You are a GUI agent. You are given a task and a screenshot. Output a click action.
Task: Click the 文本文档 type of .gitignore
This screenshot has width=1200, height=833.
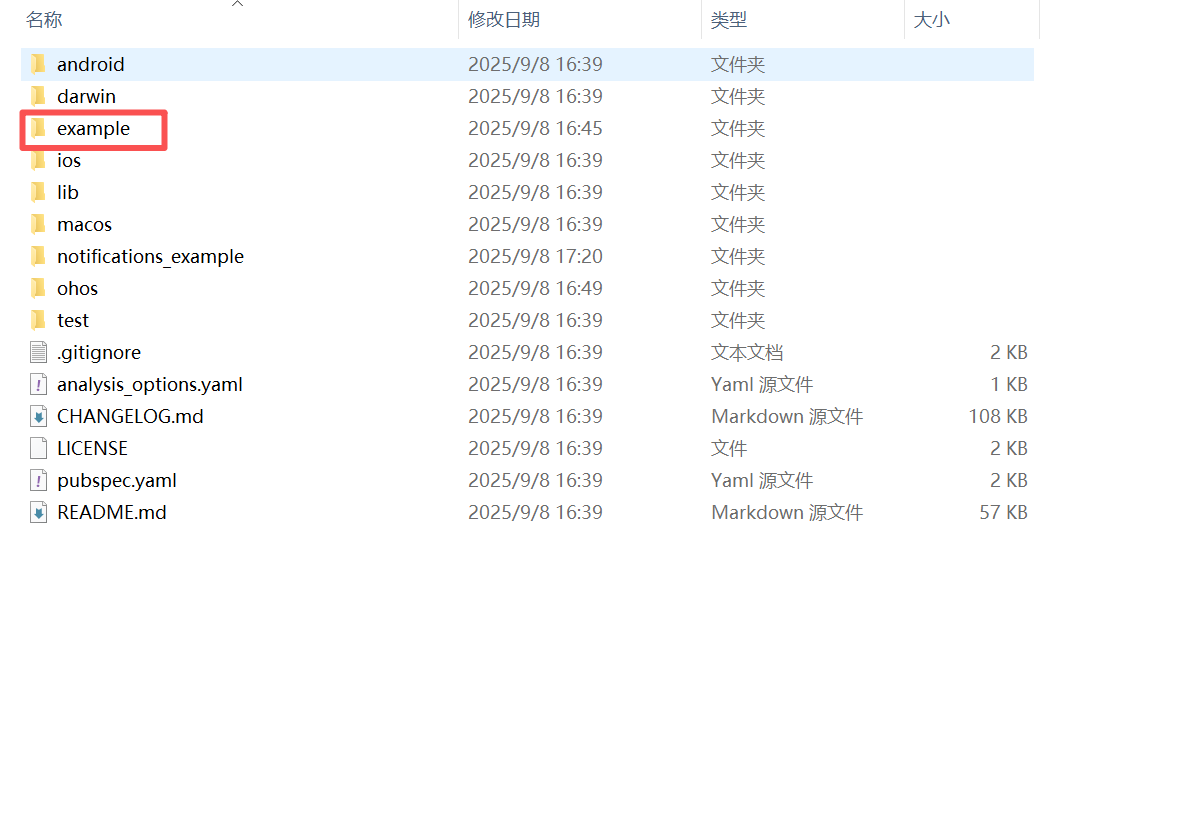coord(747,352)
